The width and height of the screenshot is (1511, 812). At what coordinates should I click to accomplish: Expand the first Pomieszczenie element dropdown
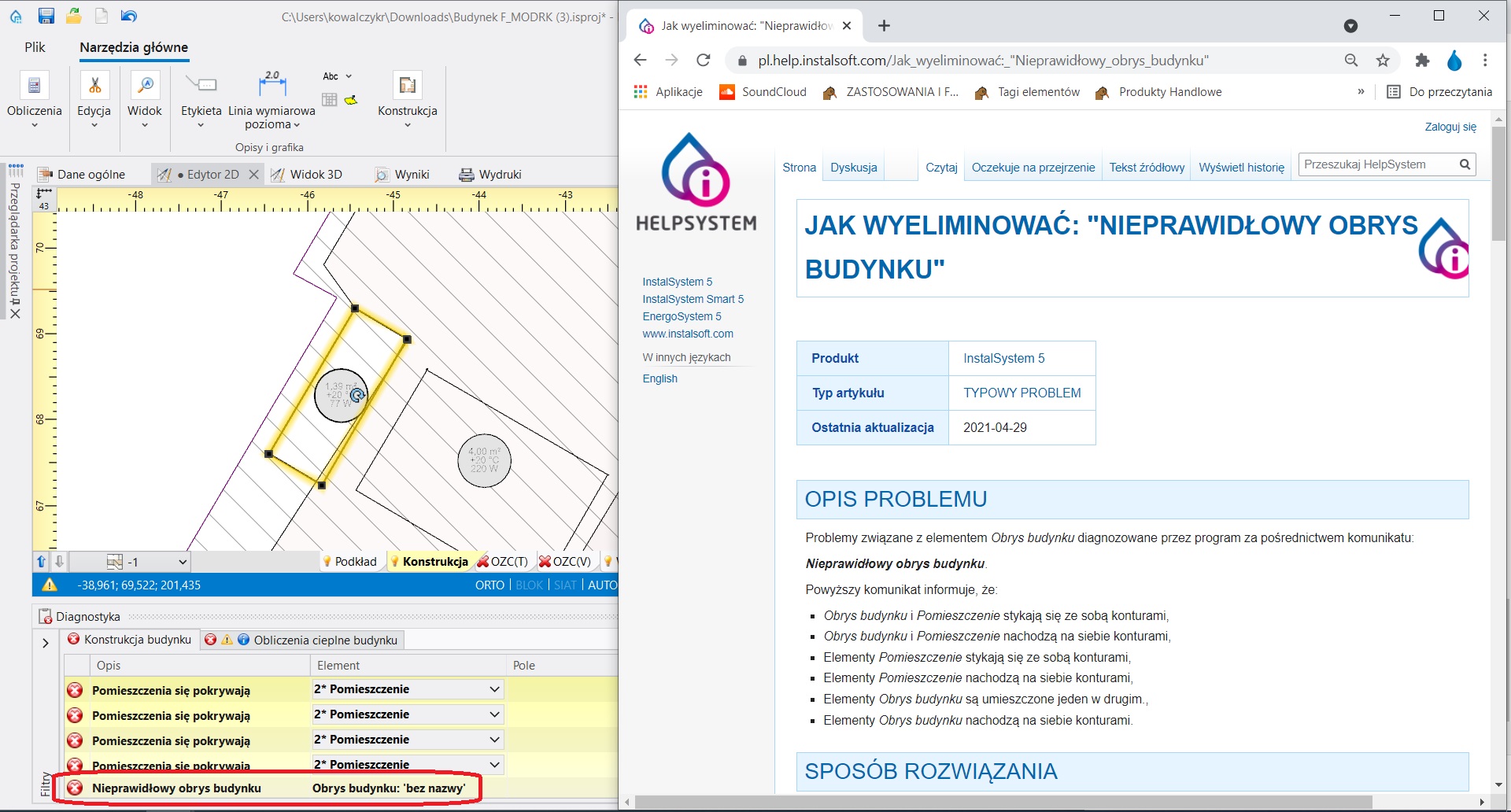[x=494, y=689]
